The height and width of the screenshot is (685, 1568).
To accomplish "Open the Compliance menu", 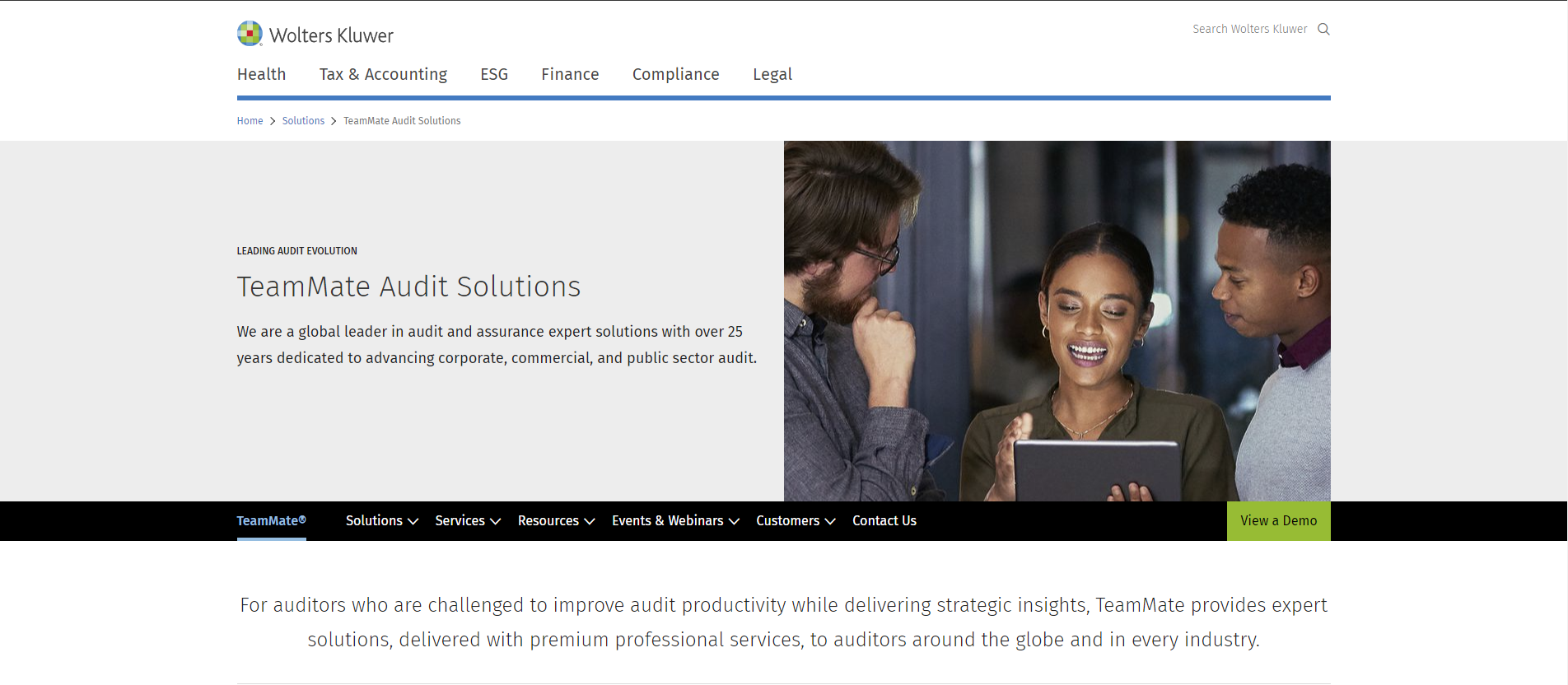I will point(675,74).
